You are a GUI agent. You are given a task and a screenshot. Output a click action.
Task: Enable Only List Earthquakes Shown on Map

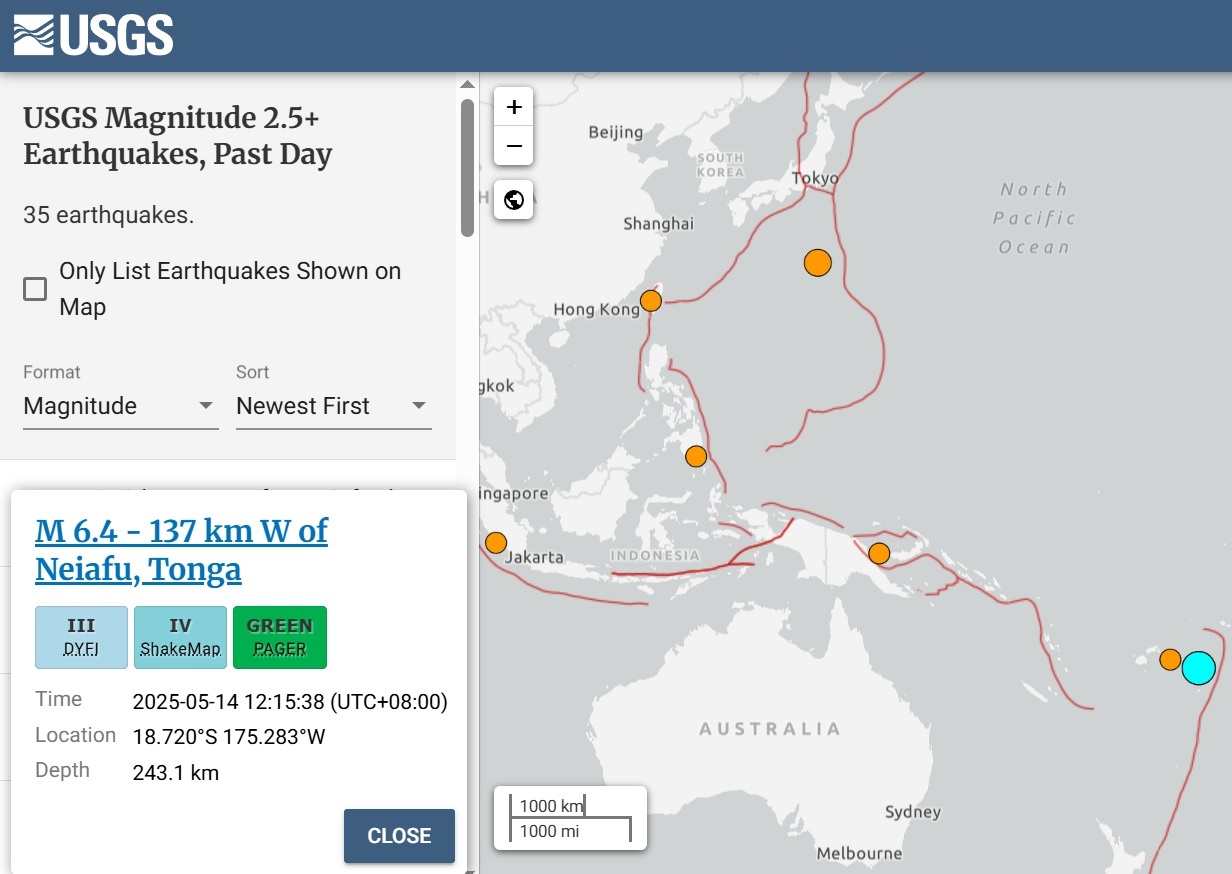tap(35, 289)
